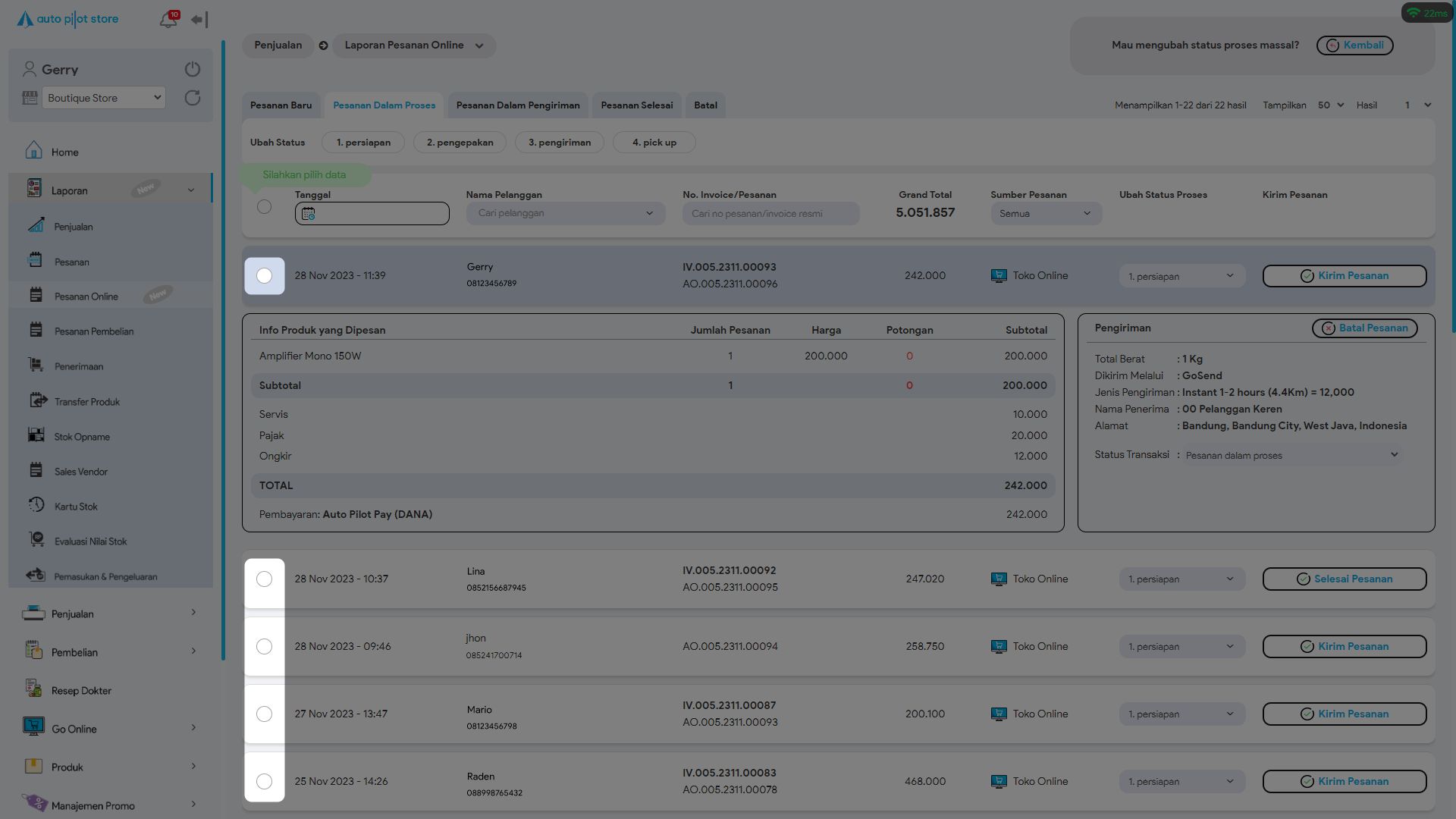Viewport: 1456px width, 819px height.
Task: Open the Stok Opname sidebar item
Action: pyautogui.click(x=82, y=436)
